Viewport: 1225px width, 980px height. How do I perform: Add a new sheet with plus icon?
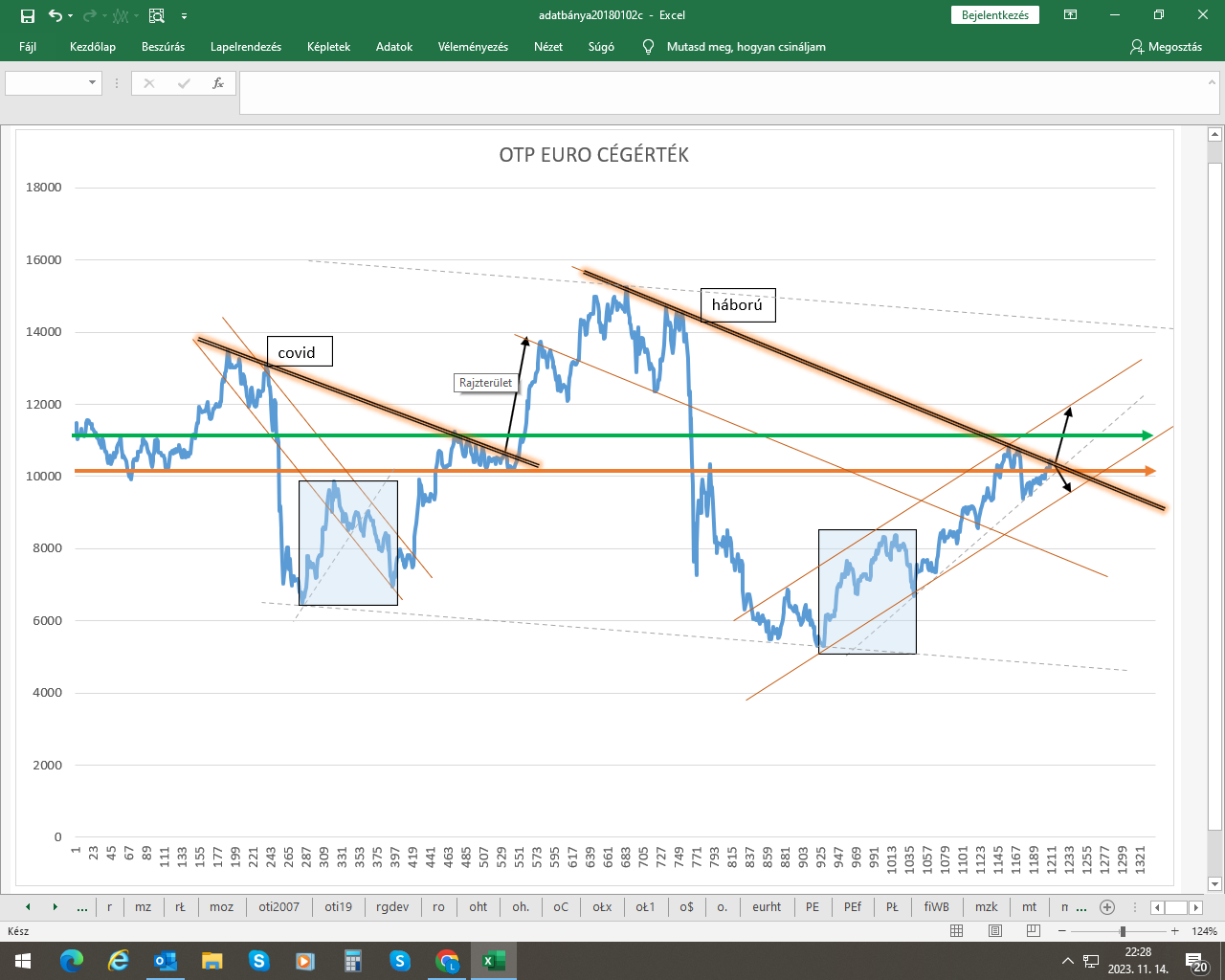pyautogui.click(x=1107, y=907)
